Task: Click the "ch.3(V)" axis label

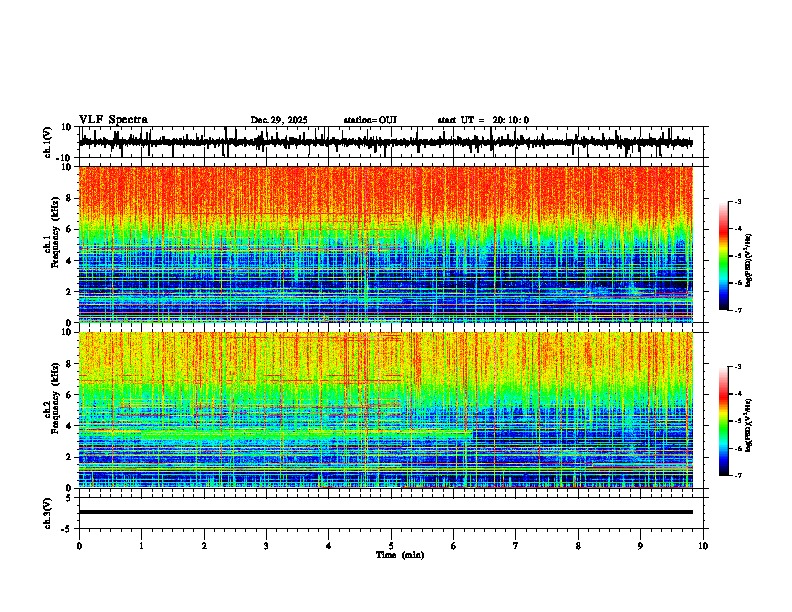Action: tap(48, 513)
